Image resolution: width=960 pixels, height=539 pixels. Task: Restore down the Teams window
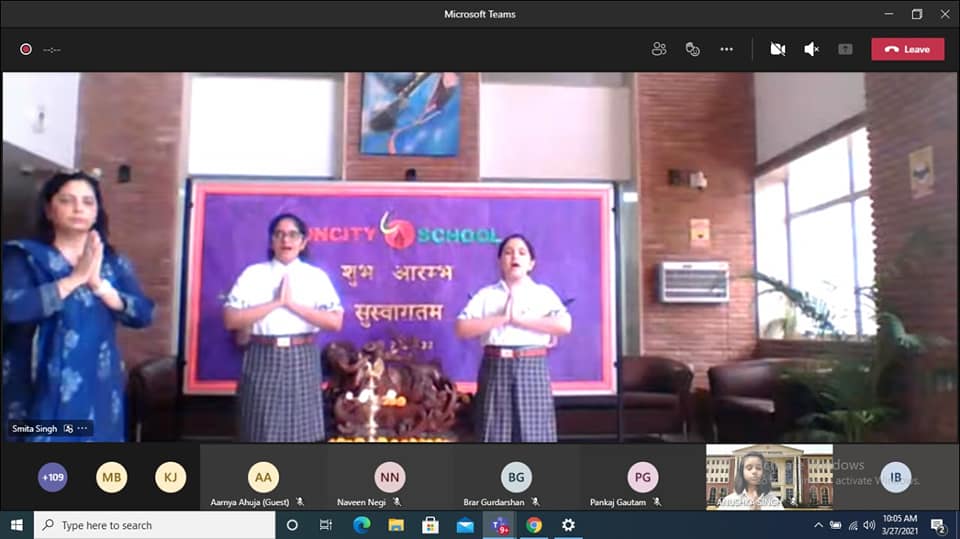tap(917, 13)
